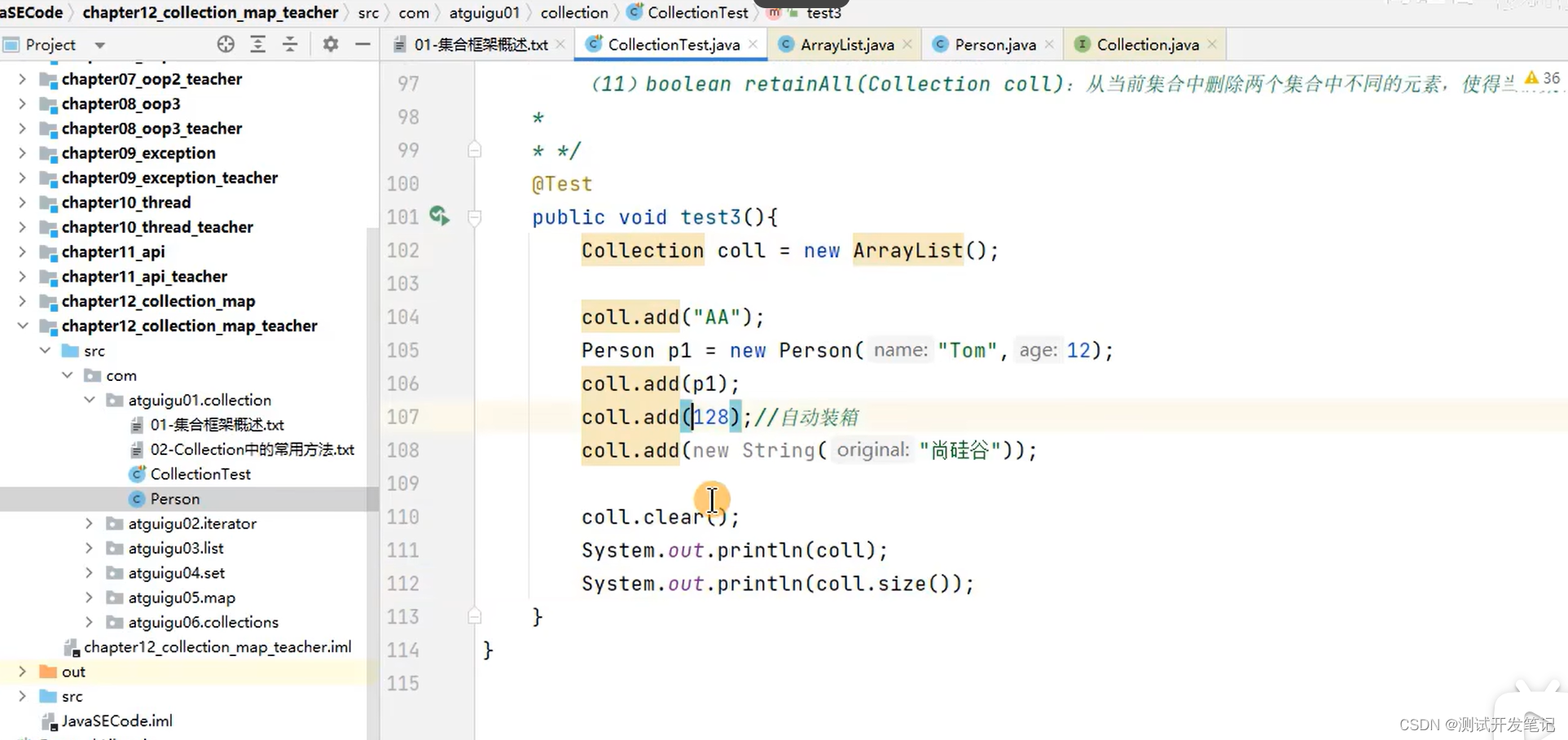Select 02-Collection中的常用方法.txt file
1568x740 pixels.
[x=252, y=449]
